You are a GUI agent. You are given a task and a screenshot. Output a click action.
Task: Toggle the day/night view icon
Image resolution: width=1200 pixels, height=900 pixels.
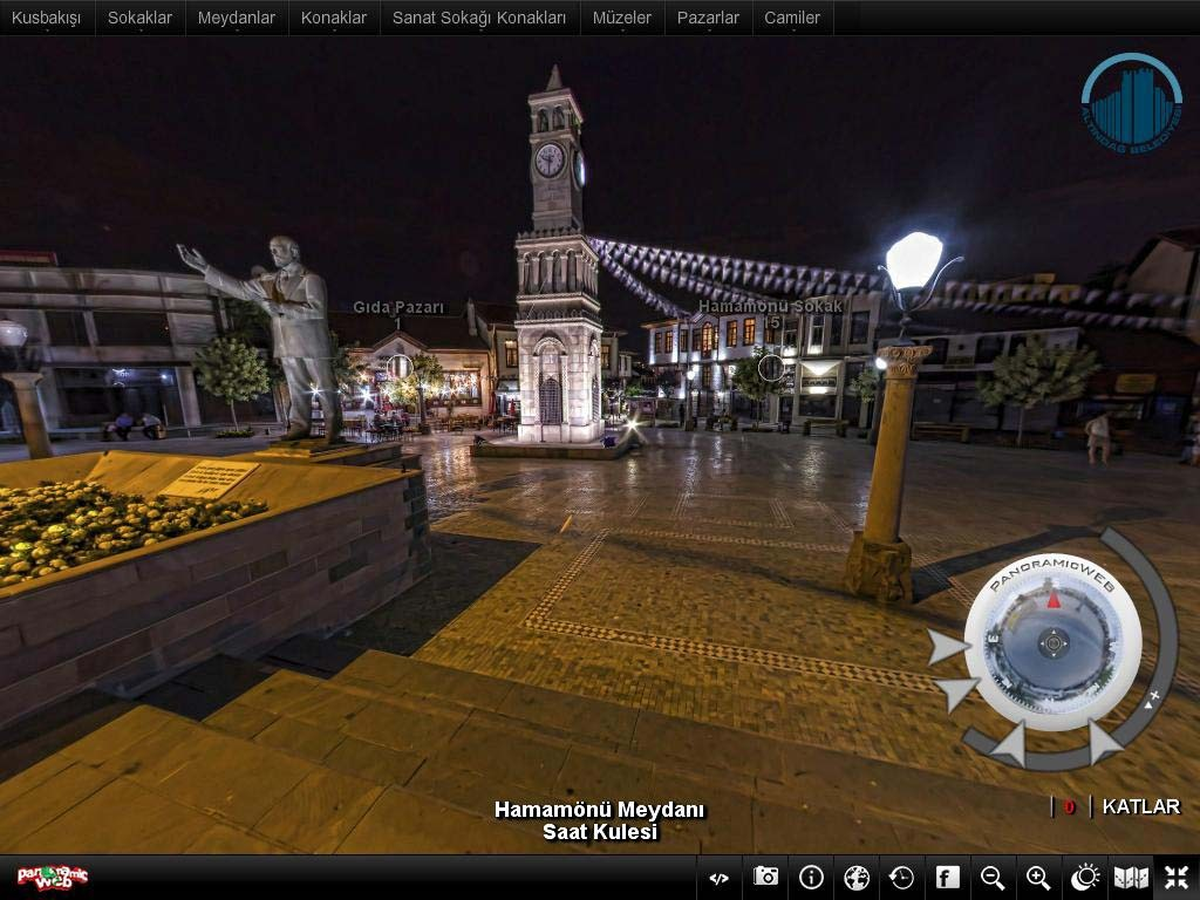coord(1085,878)
